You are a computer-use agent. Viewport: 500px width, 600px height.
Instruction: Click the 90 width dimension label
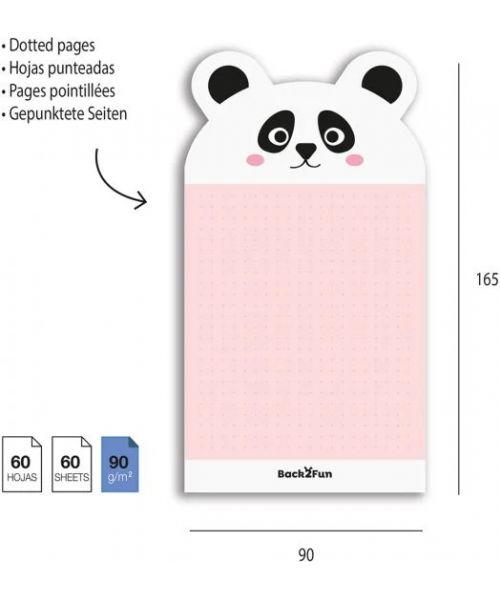tap(306, 555)
